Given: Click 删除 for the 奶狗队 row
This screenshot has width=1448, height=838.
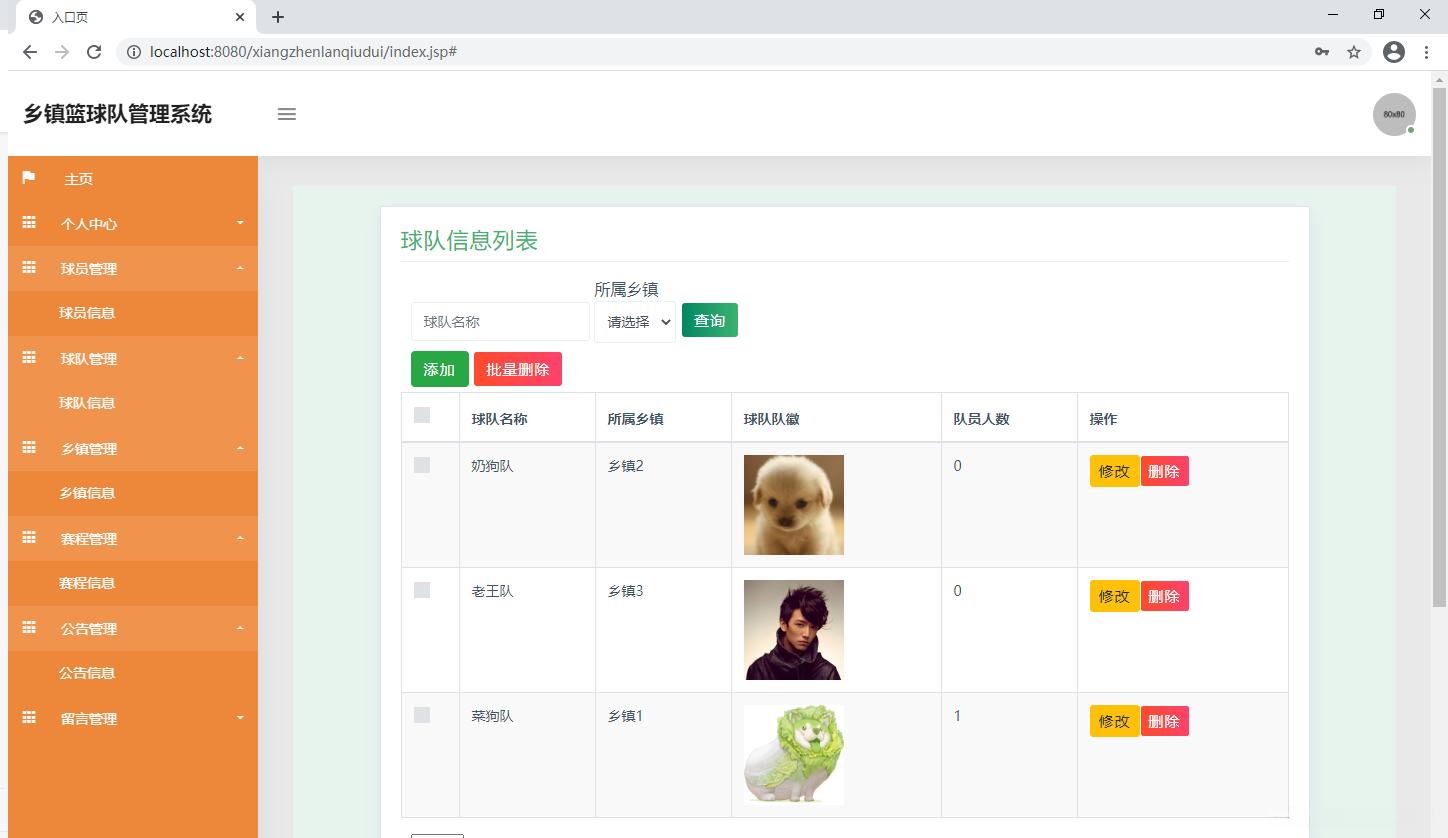Looking at the screenshot, I should 1164,471.
